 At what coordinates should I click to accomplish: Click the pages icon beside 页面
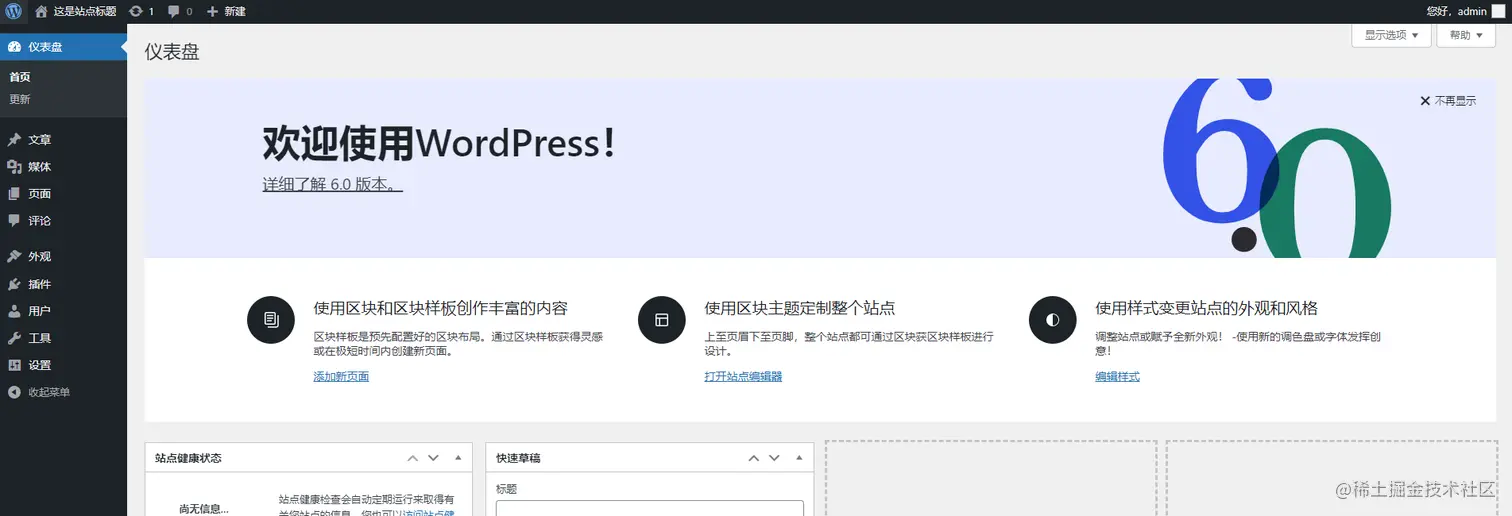point(14,194)
